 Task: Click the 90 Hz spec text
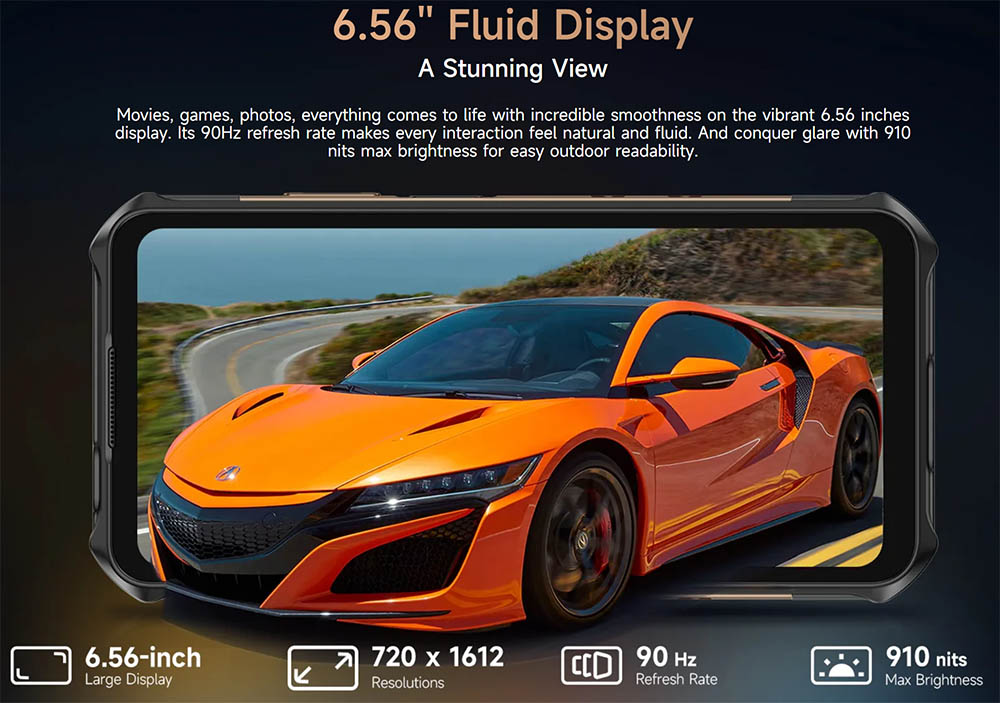point(666,657)
